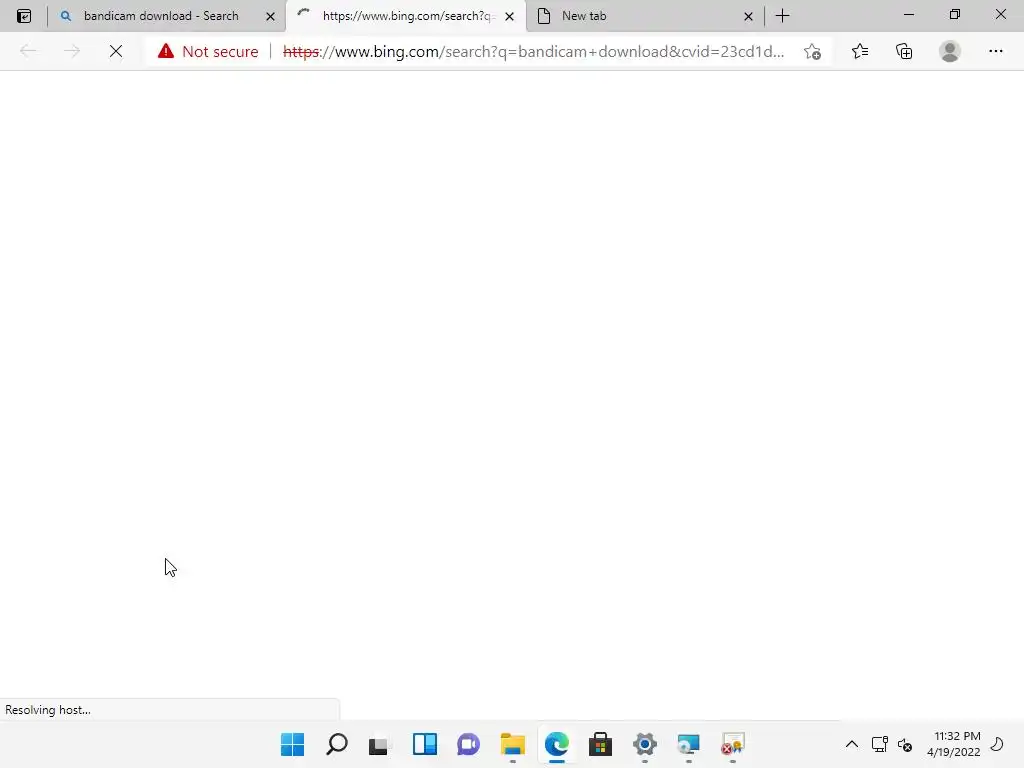
Task: Open the certificate taskbar app with red X
Action: click(733, 744)
